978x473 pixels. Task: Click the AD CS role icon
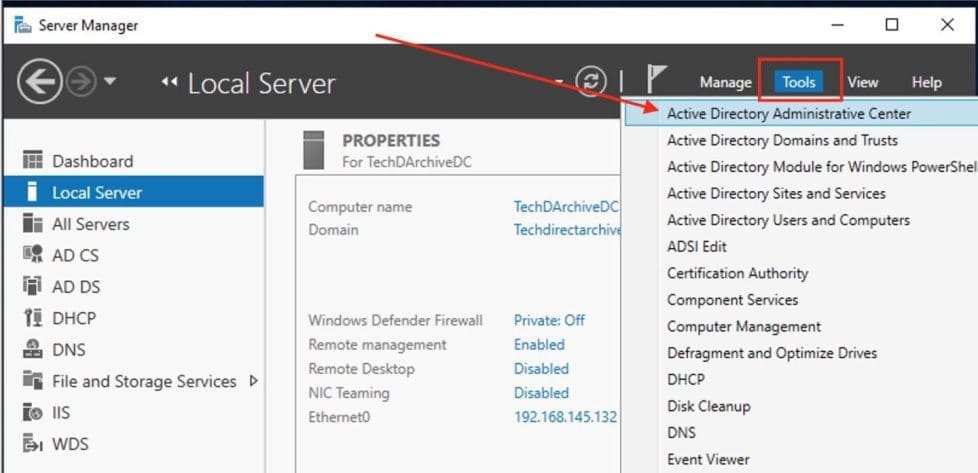33,255
